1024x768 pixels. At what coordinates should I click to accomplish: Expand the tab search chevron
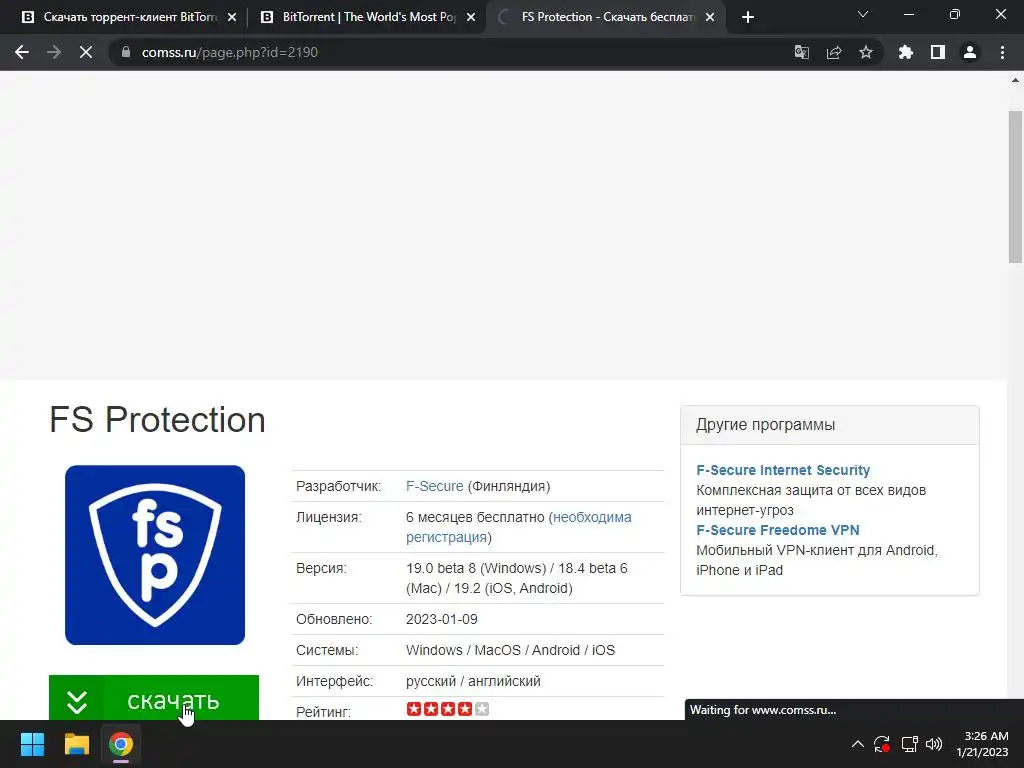(863, 14)
